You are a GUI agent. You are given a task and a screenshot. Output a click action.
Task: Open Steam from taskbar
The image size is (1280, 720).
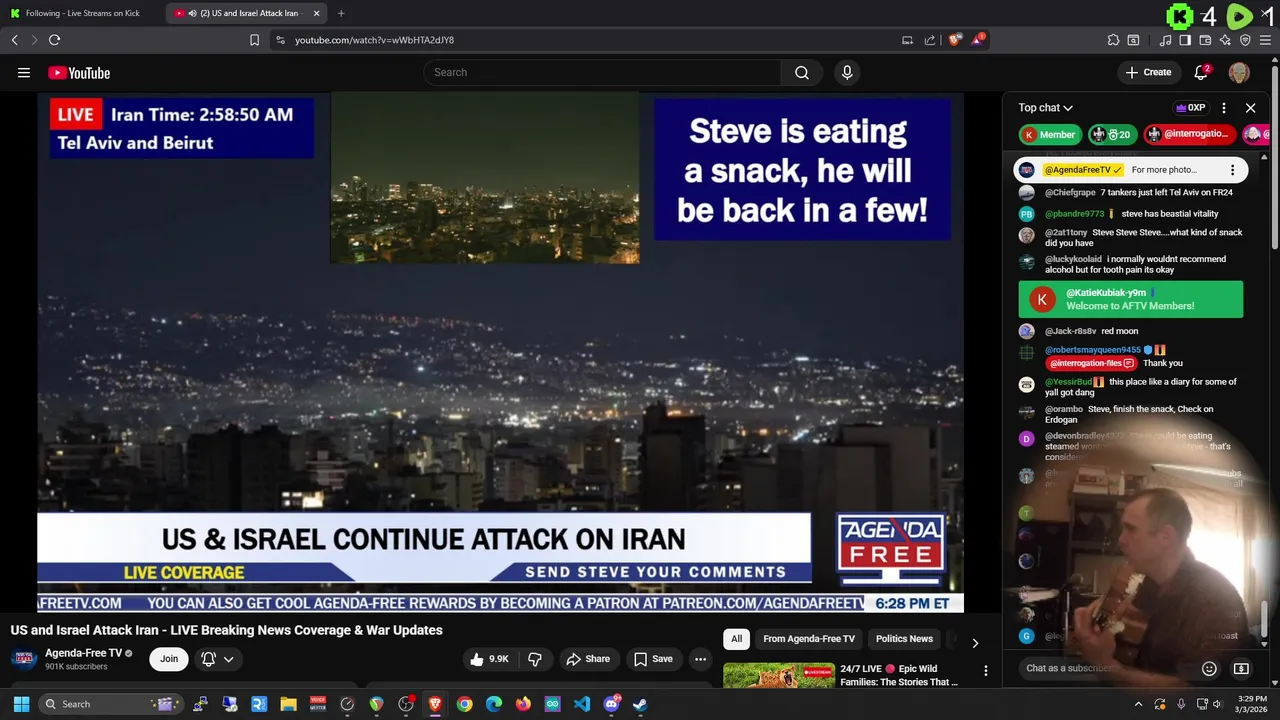(640, 704)
